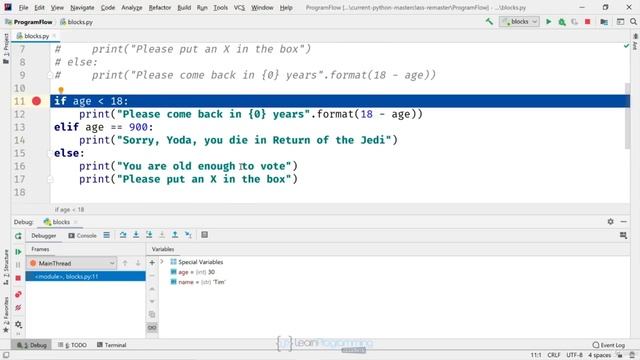Select the Debugger tab
640x360 pixels.
[x=44, y=236]
